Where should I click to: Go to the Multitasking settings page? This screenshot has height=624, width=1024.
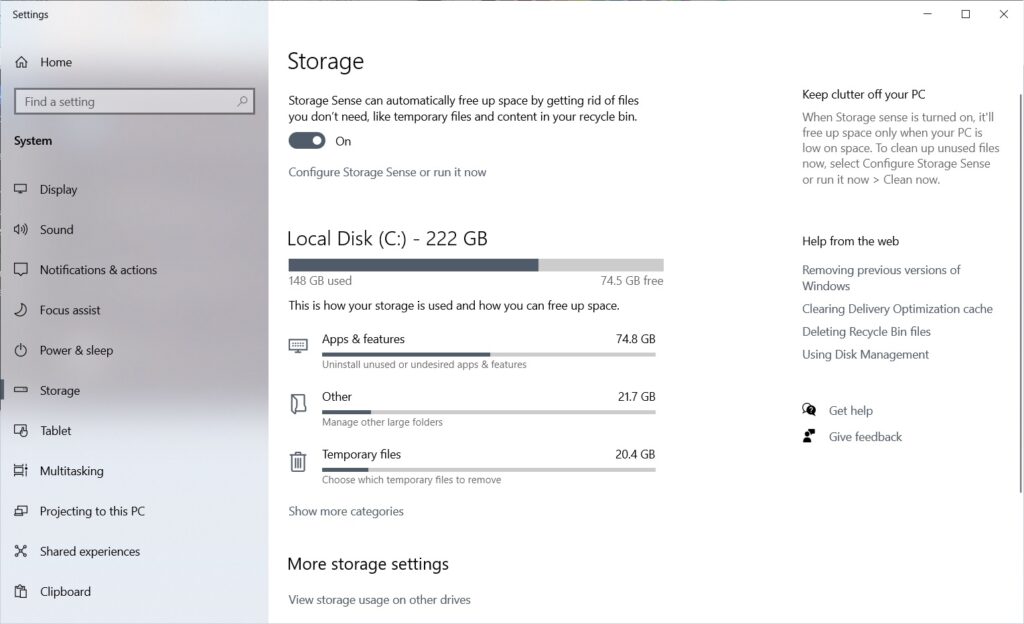[71, 471]
